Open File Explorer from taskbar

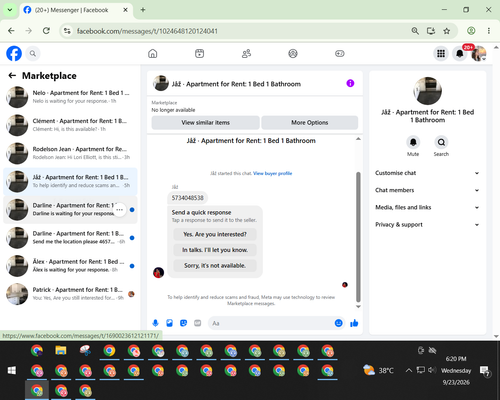coord(61,351)
